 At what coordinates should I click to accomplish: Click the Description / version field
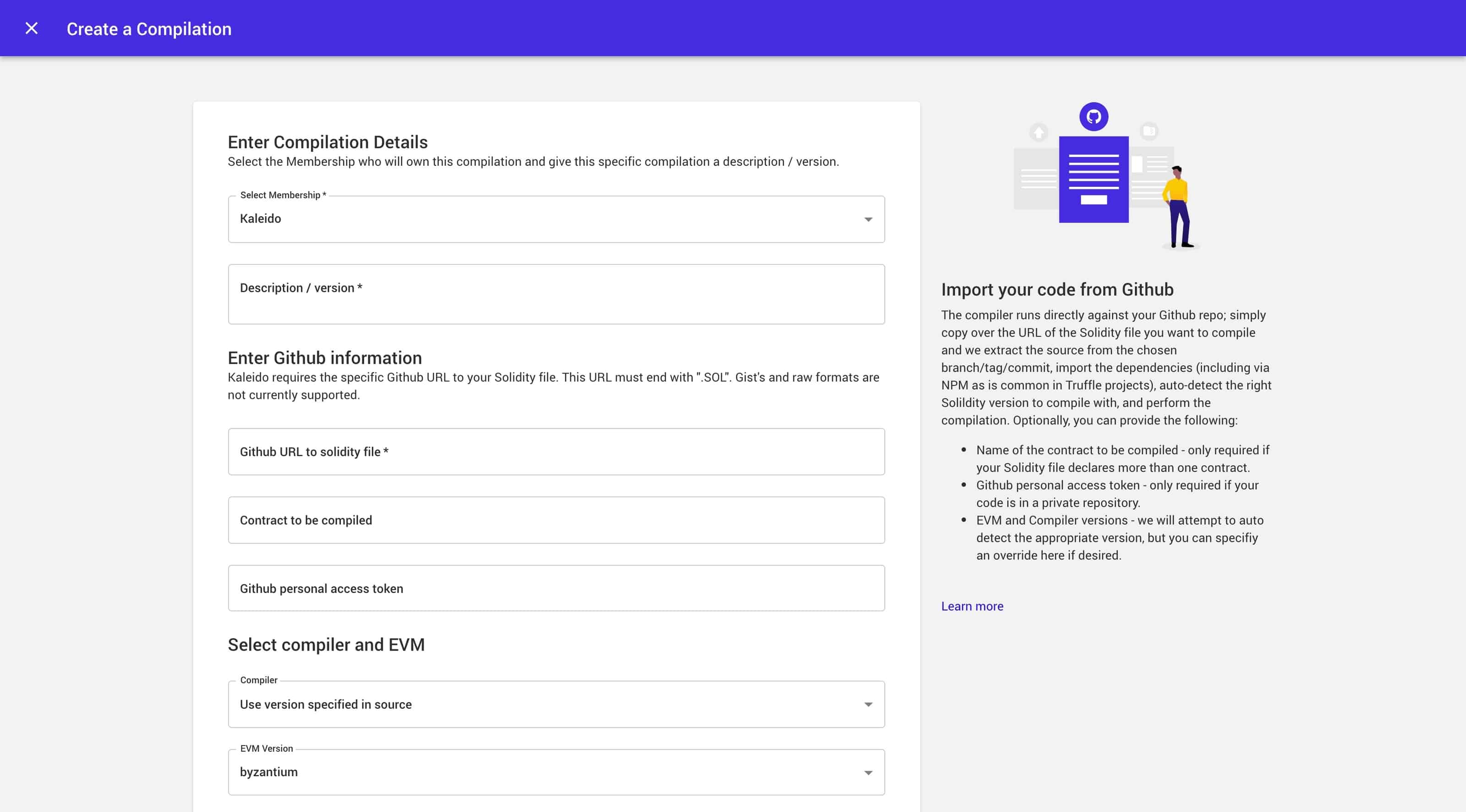coord(556,294)
